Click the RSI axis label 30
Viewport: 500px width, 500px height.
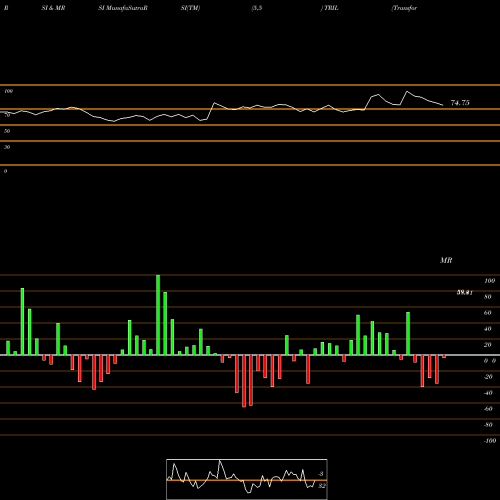7,147
